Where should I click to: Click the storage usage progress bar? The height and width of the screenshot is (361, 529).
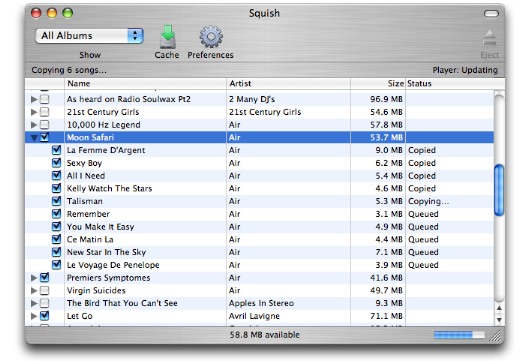[x=459, y=335]
